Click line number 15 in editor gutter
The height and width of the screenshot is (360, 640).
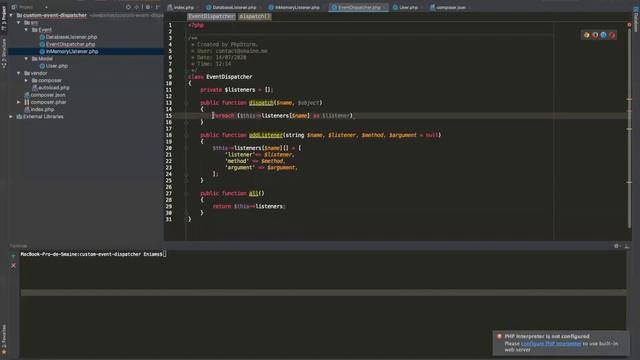tap(169, 116)
